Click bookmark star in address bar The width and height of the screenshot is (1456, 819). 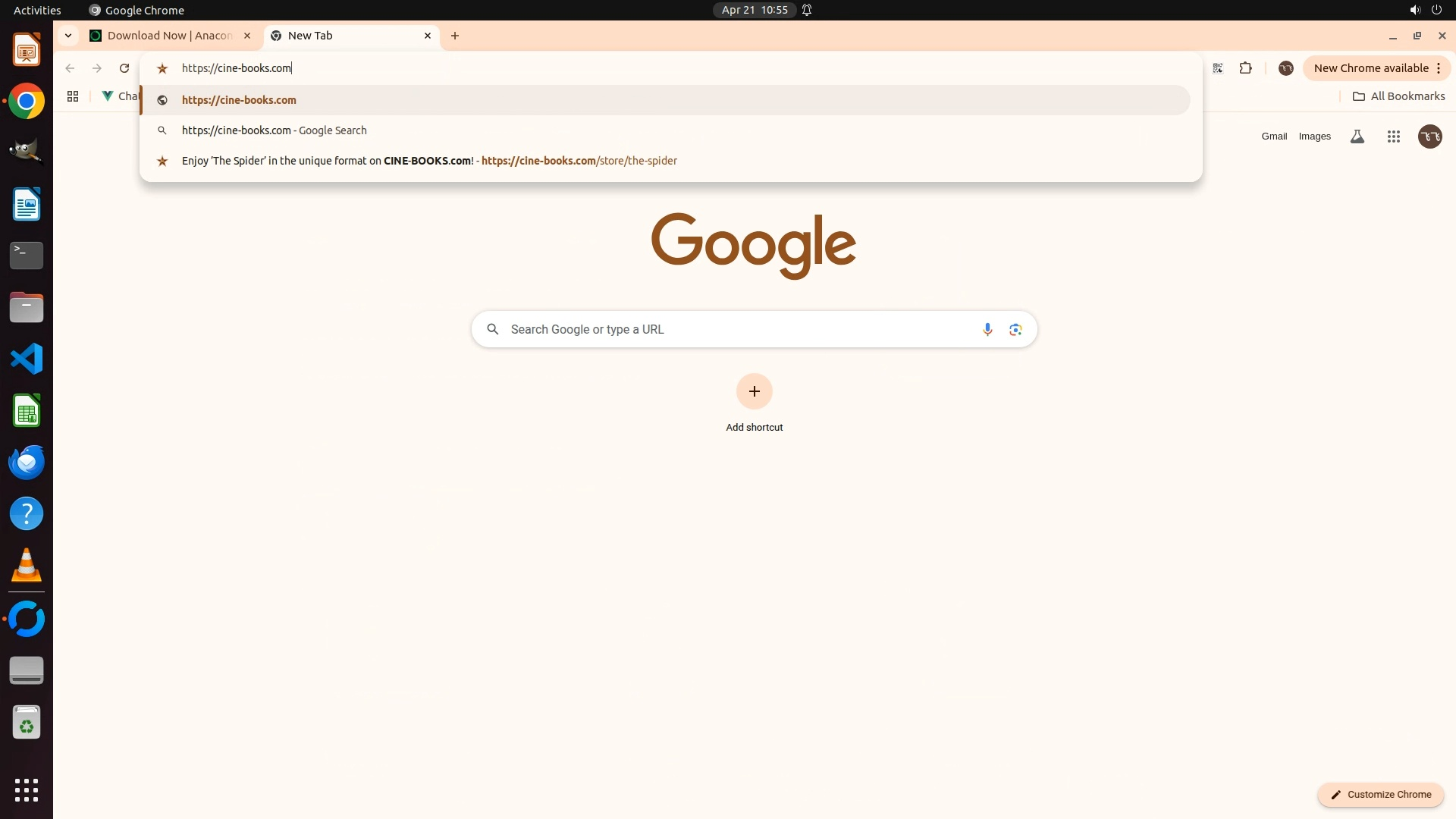[x=162, y=68]
